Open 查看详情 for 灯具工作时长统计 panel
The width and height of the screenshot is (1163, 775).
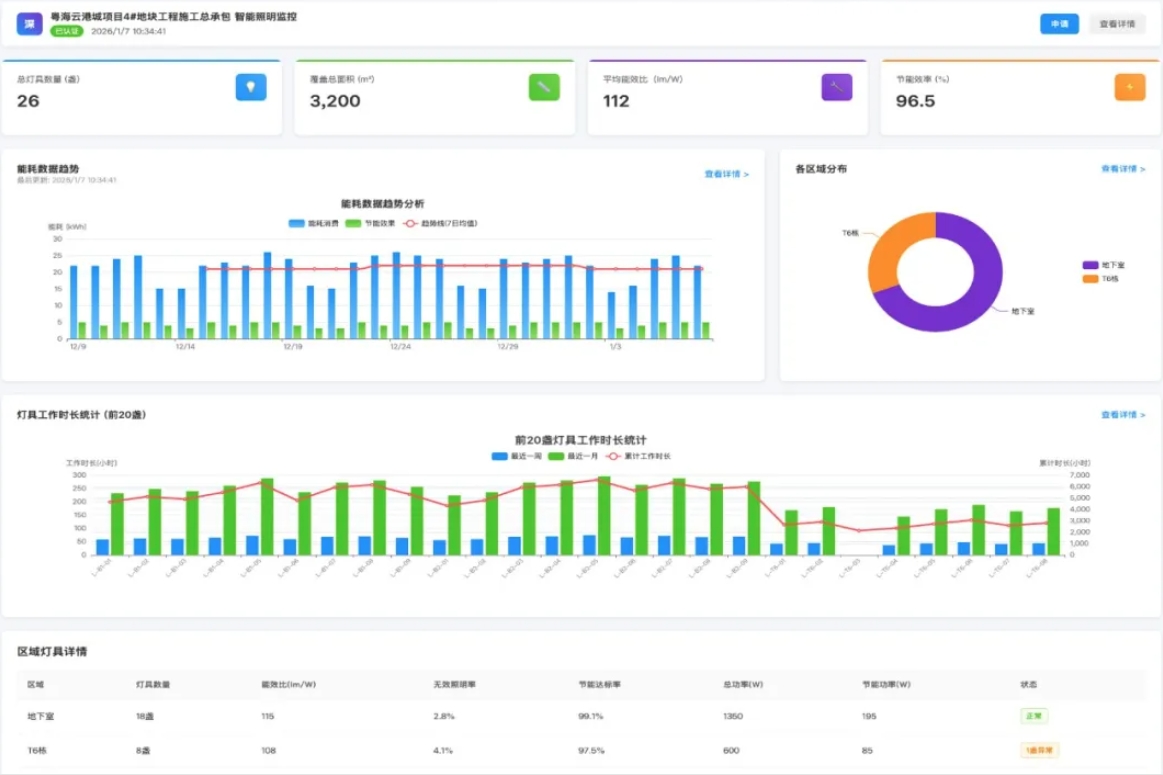(x=1123, y=414)
